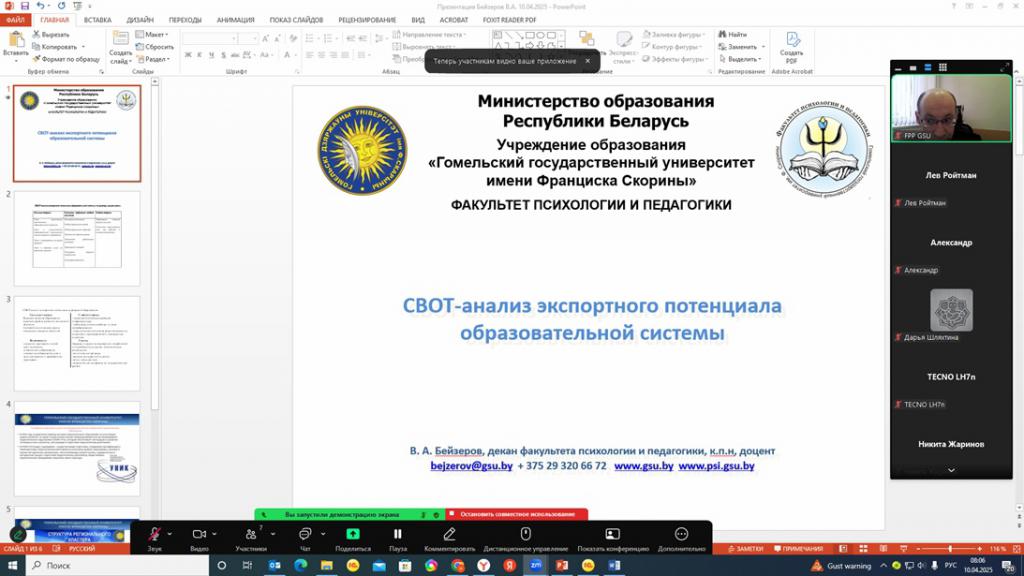This screenshot has width=1024, height=576.
Task: Click Сбросить to reset the slide
Action: [155, 46]
